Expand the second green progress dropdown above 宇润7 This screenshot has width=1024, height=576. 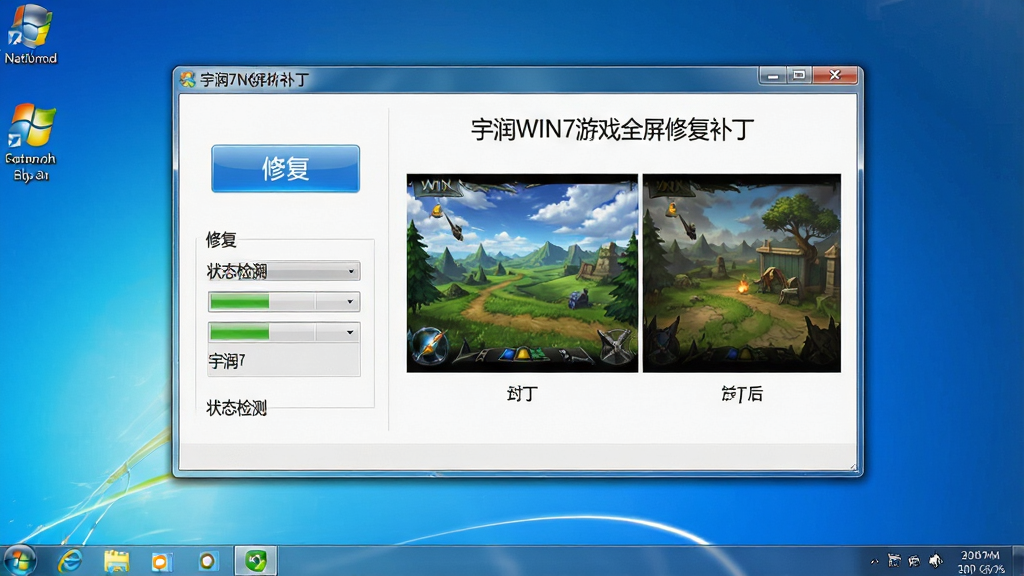(350, 332)
